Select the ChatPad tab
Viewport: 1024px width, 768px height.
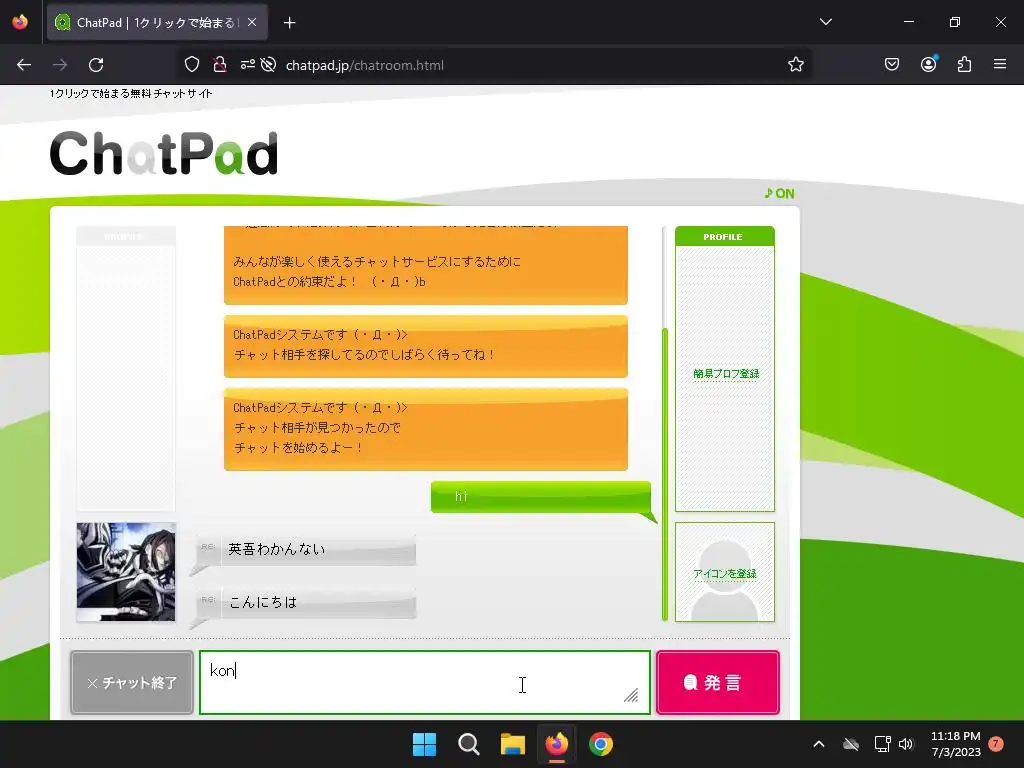tap(157, 23)
